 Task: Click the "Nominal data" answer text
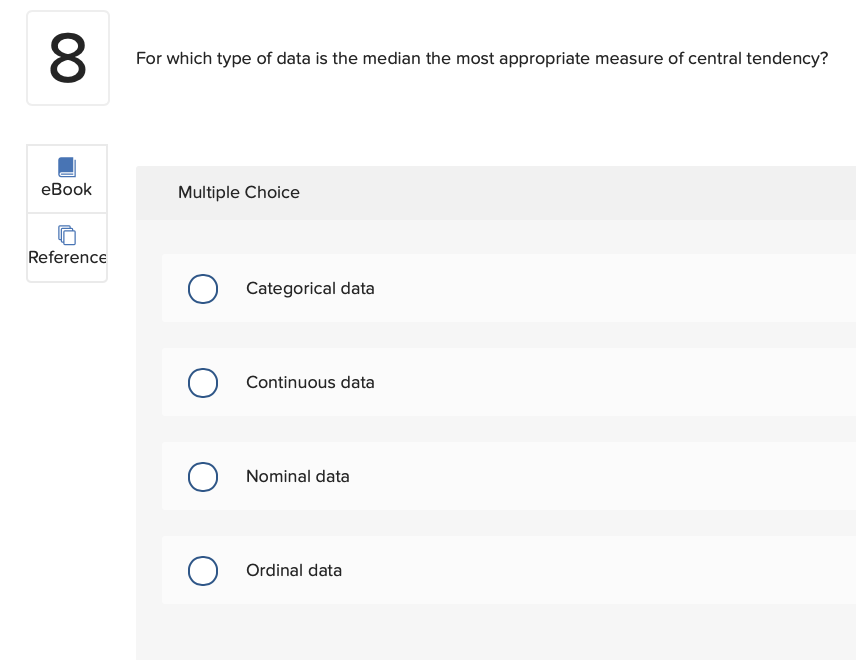tap(298, 477)
